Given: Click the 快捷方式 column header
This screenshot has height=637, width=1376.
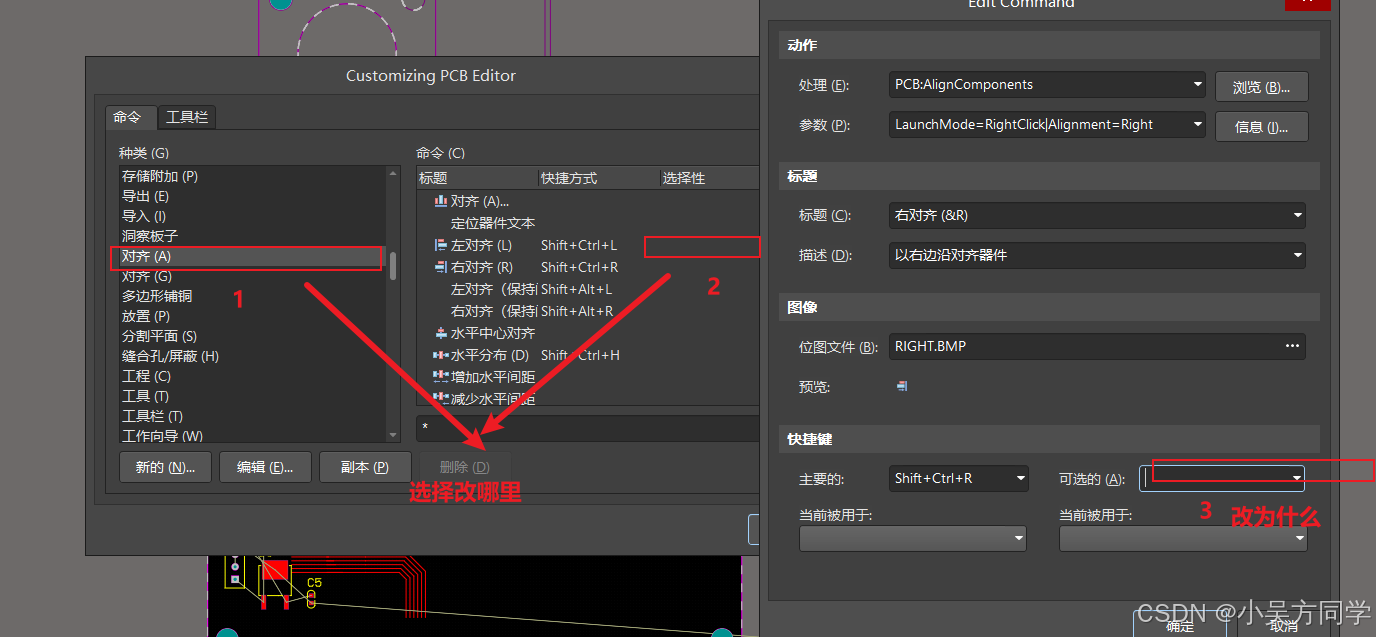Looking at the screenshot, I should (598, 178).
